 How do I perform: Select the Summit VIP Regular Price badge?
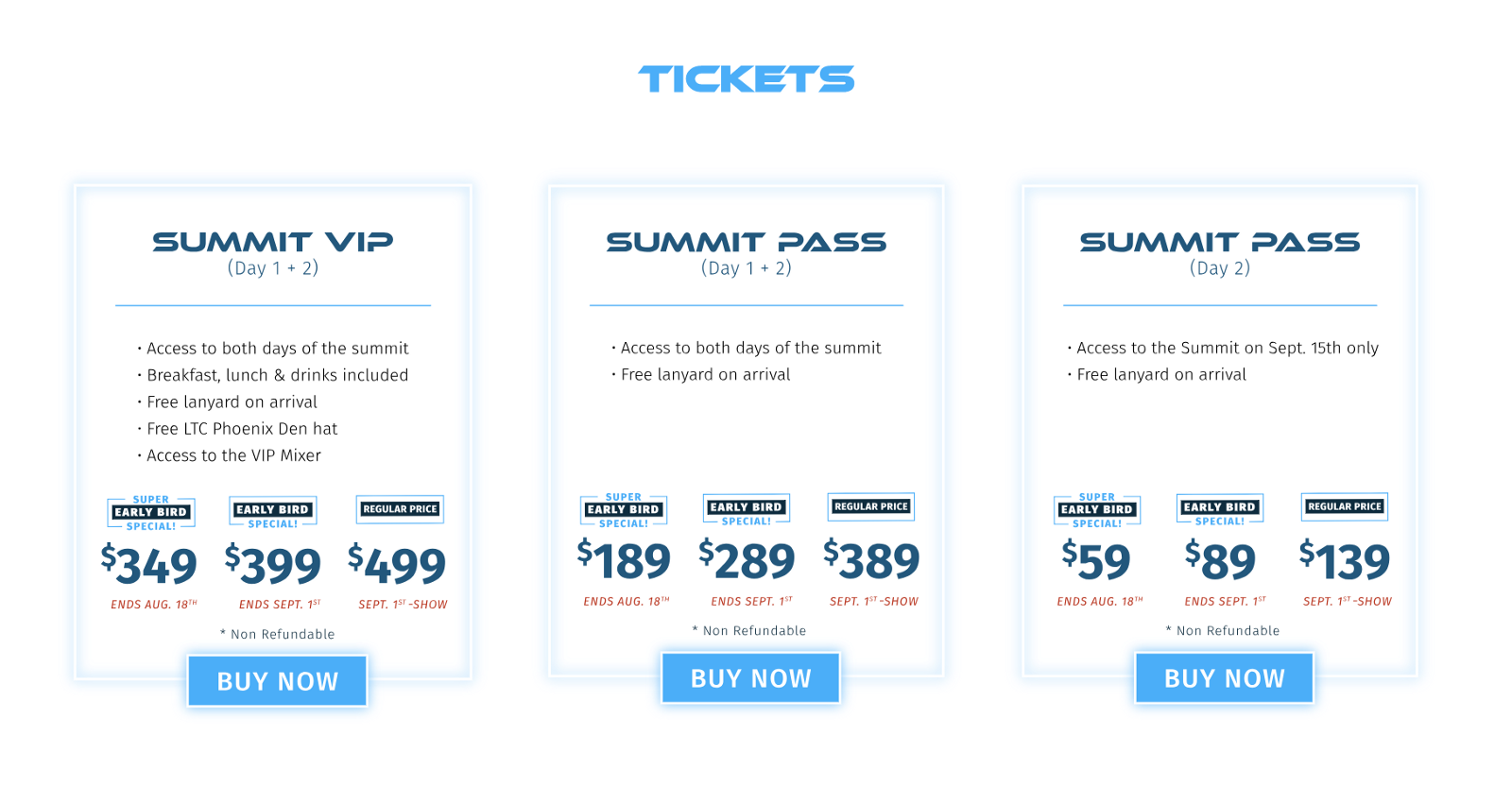pyautogui.click(x=400, y=509)
